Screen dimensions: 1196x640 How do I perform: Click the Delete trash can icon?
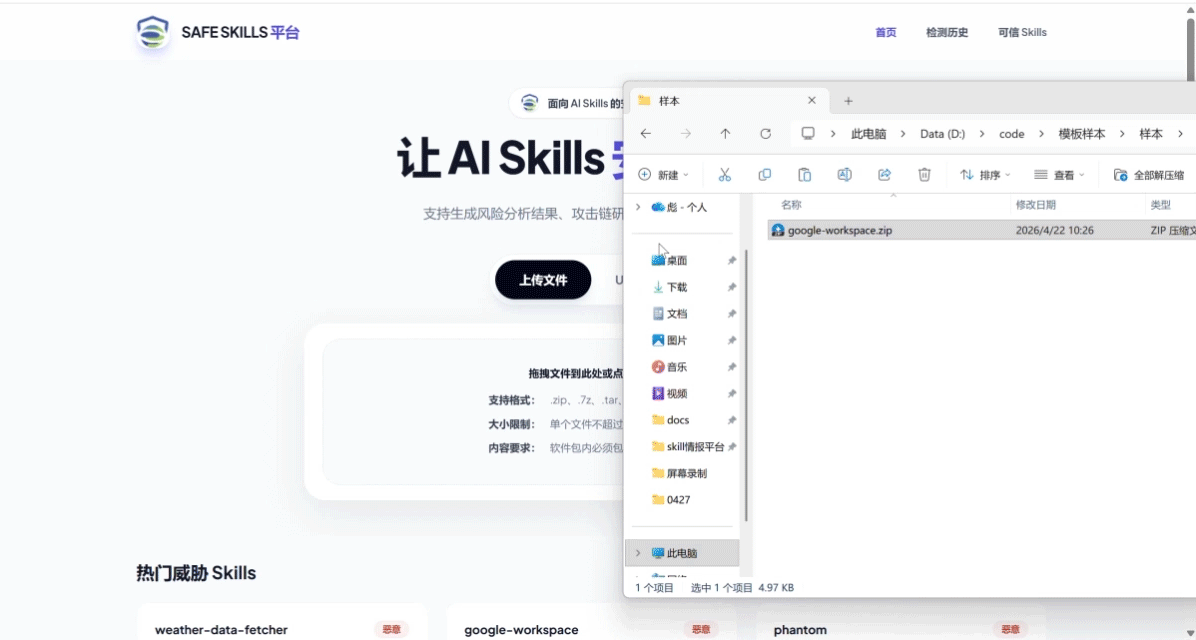click(924, 175)
